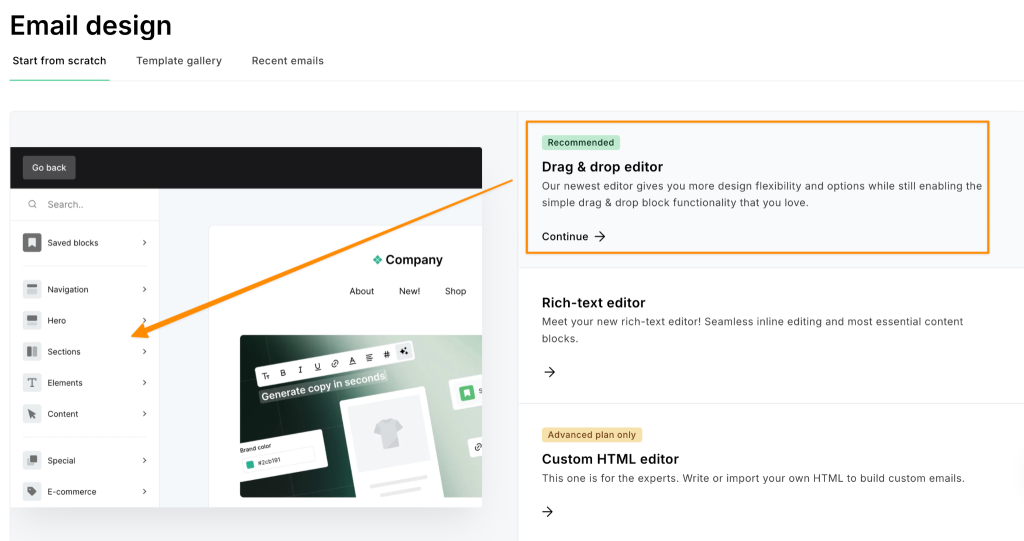
Task: Switch to the Template gallery tab
Action: coord(179,61)
